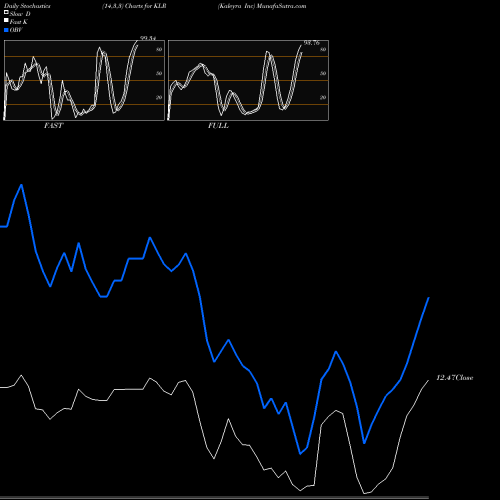
Task: Click the 20 axis label in FULL chart
Action: (323, 97)
